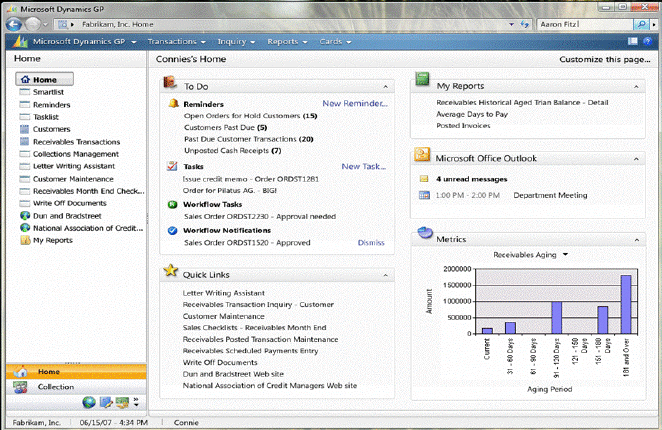Collapse the My Reports section
Screen dimensions: 662x430
(636, 87)
